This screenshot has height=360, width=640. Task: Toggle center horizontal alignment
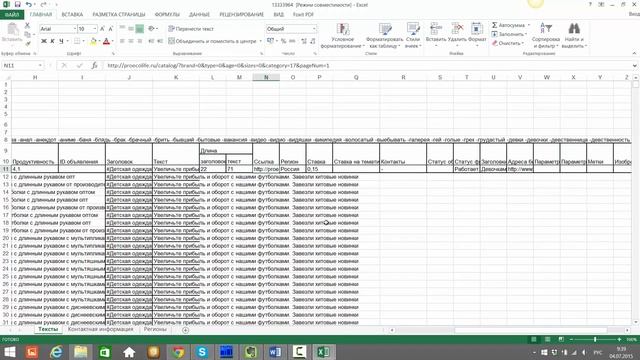click(x=131, y=41)
